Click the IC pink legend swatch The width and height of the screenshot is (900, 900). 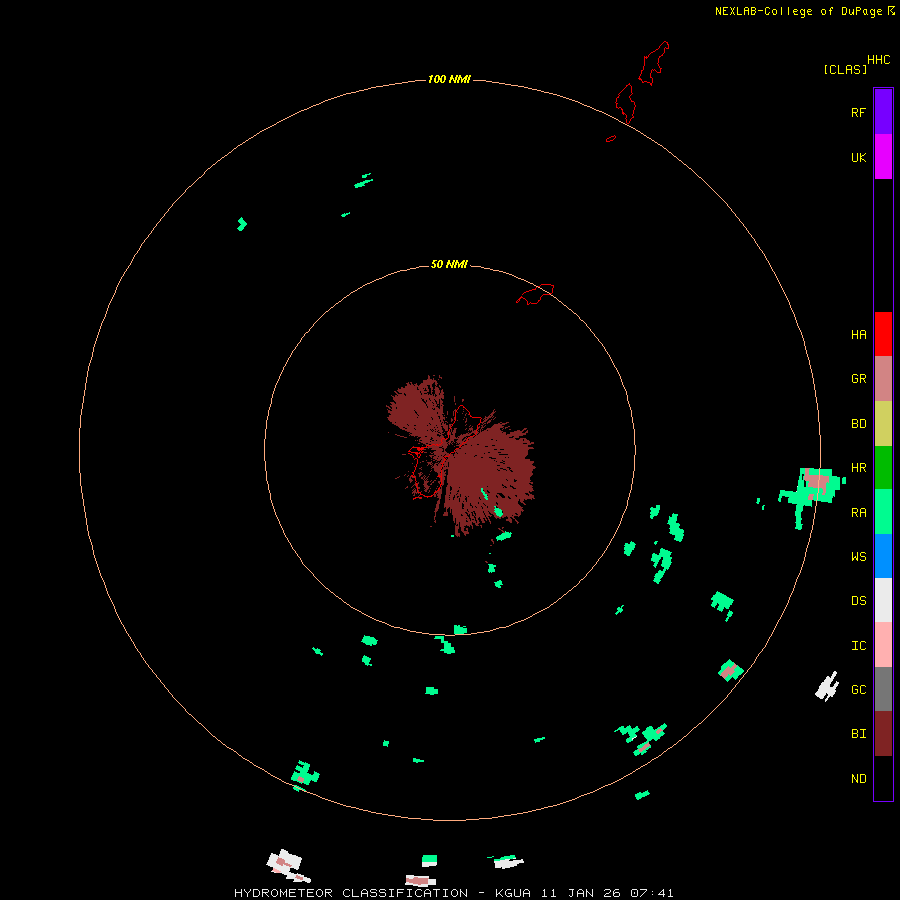click(x=883, y=645)
